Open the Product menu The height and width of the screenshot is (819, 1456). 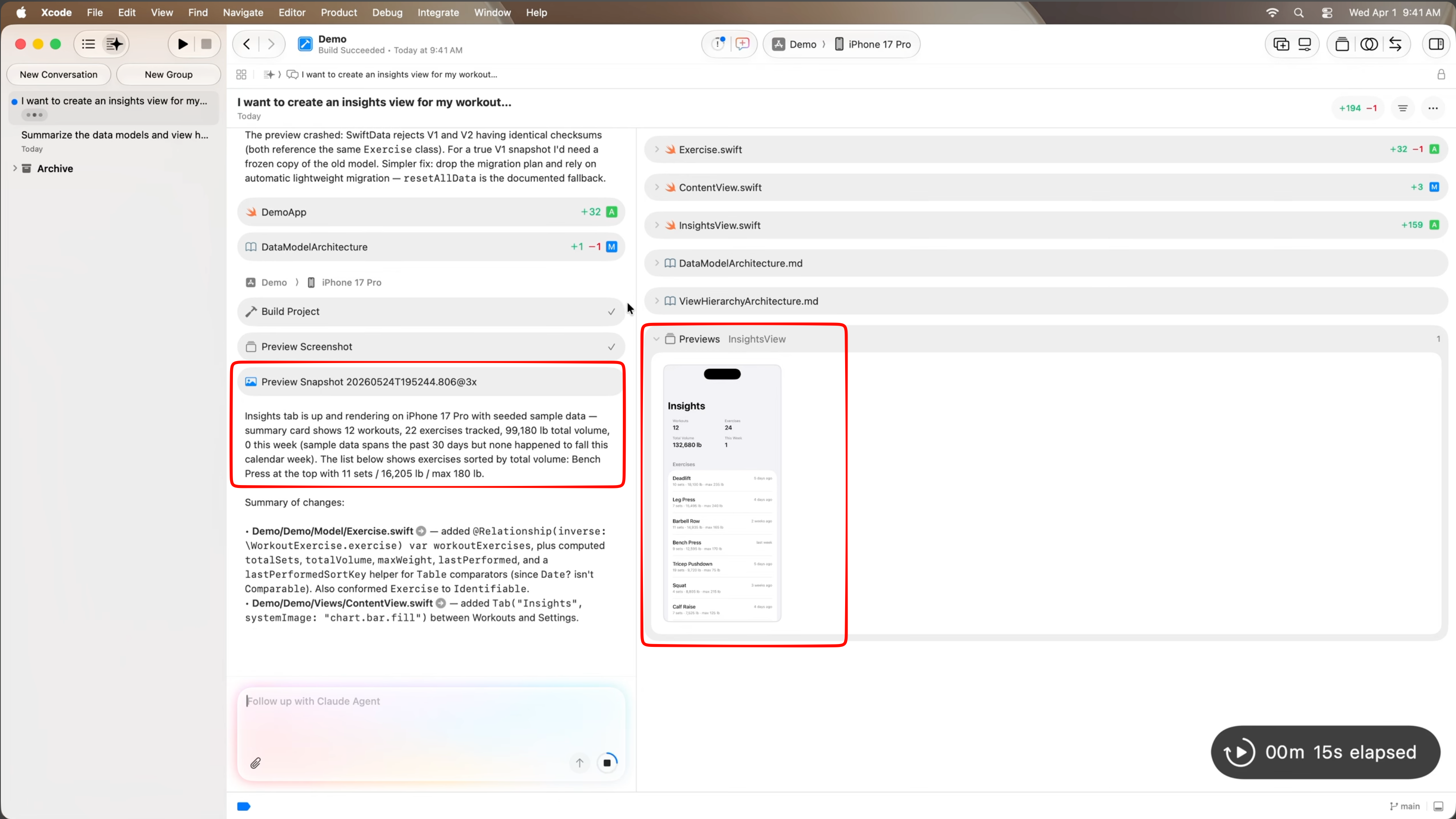click(x=339, y=12)
